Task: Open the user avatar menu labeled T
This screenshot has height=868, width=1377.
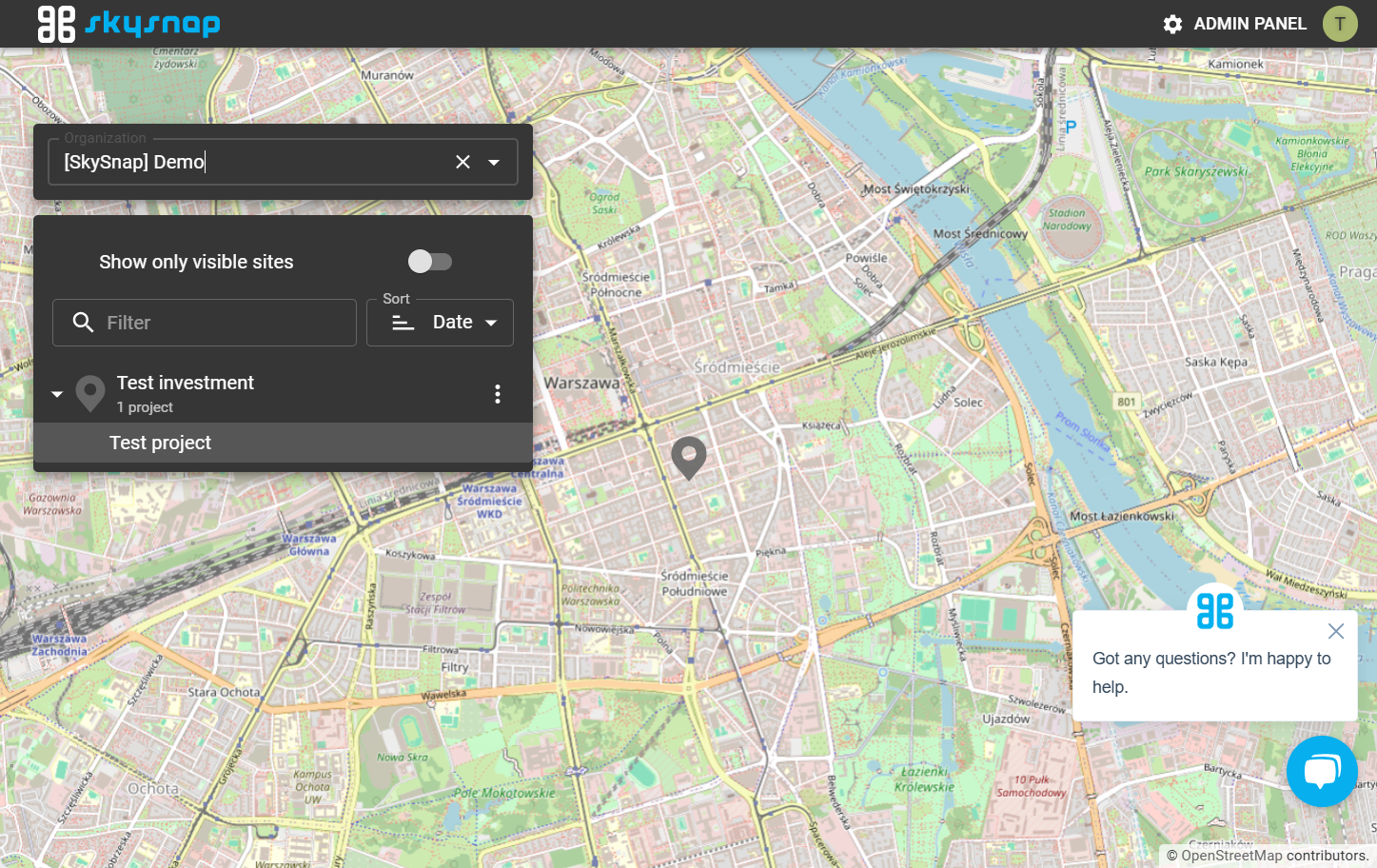Action: point(1340,24)
